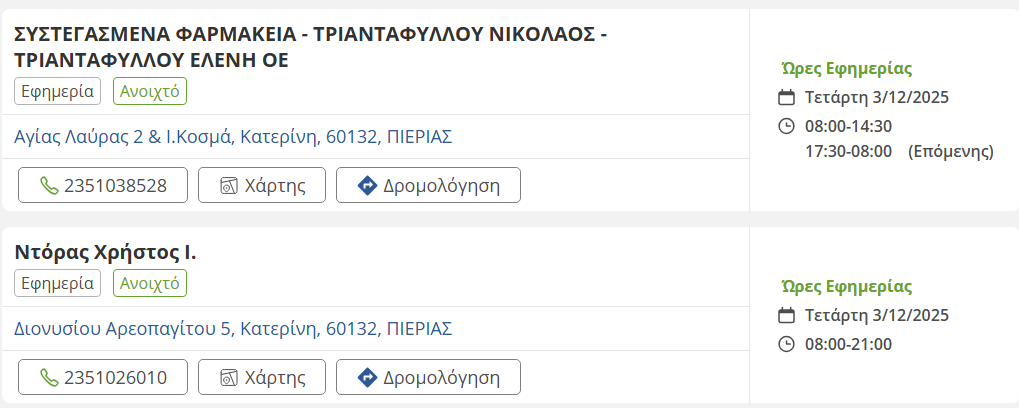Click calendar icon in Τριανταφύλλου duty hours
This screenshot has height=408, width=1019.
[x=787, y=98]
